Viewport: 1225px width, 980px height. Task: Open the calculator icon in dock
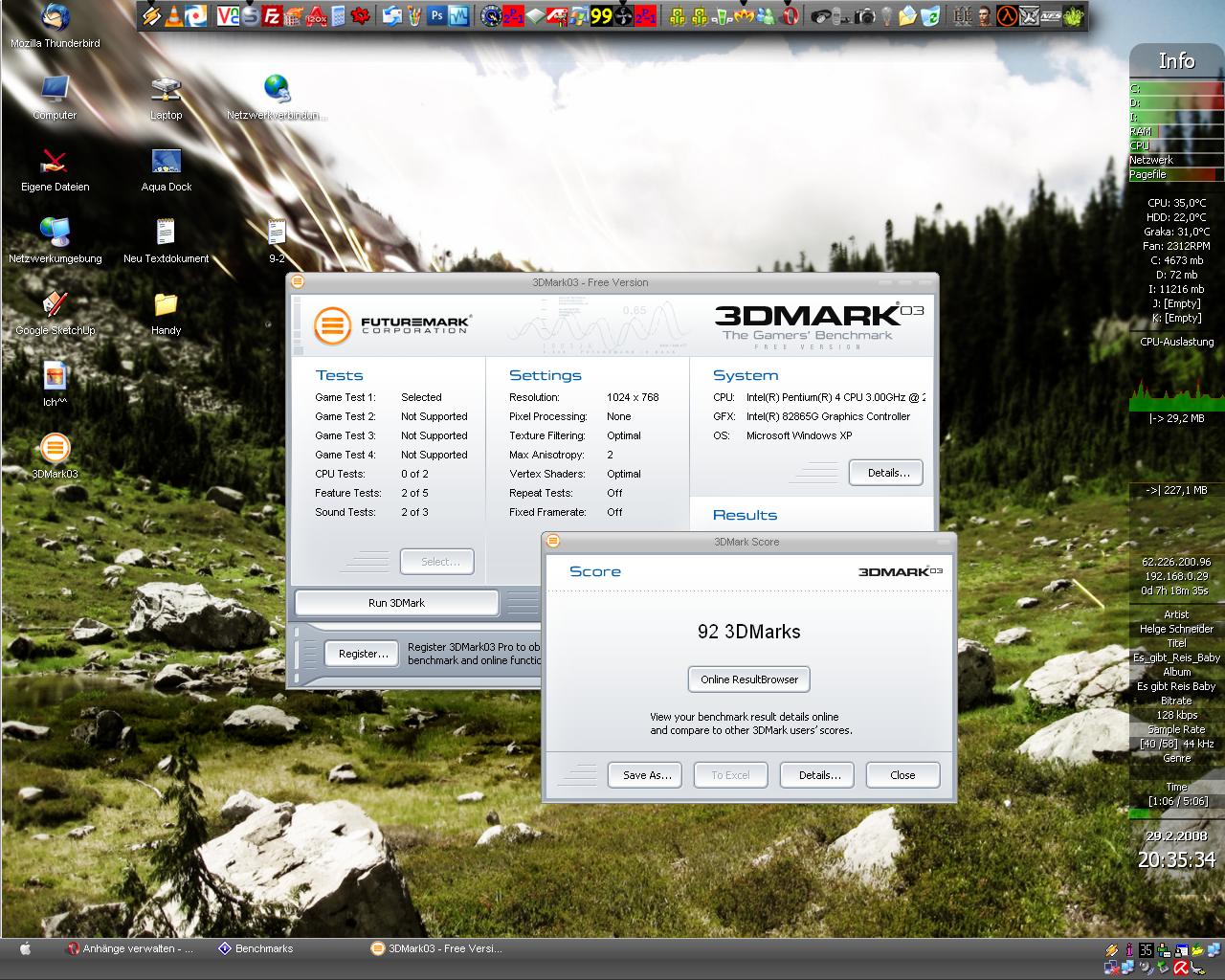(338, 15)
